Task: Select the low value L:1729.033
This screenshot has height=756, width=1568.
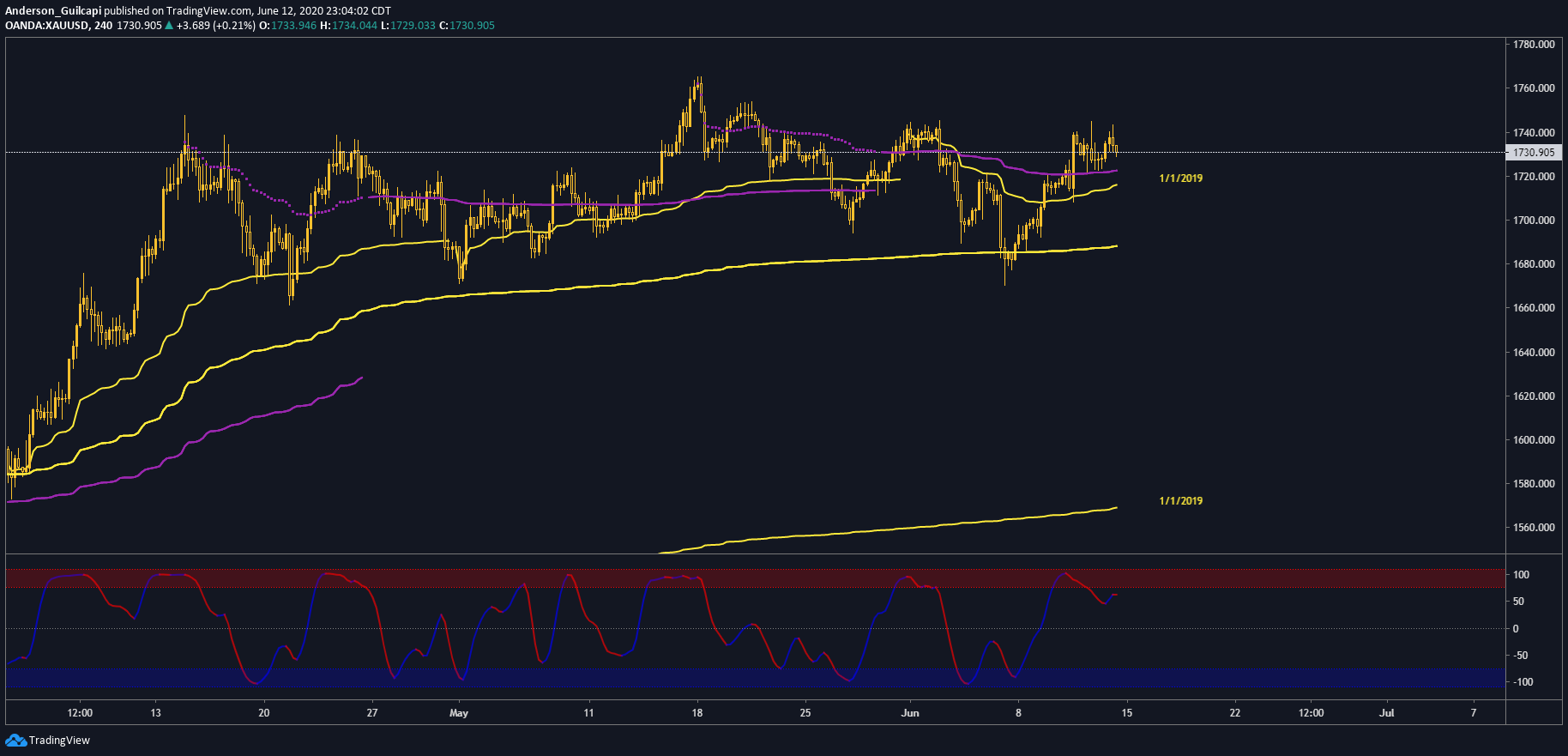Action: 408,26
